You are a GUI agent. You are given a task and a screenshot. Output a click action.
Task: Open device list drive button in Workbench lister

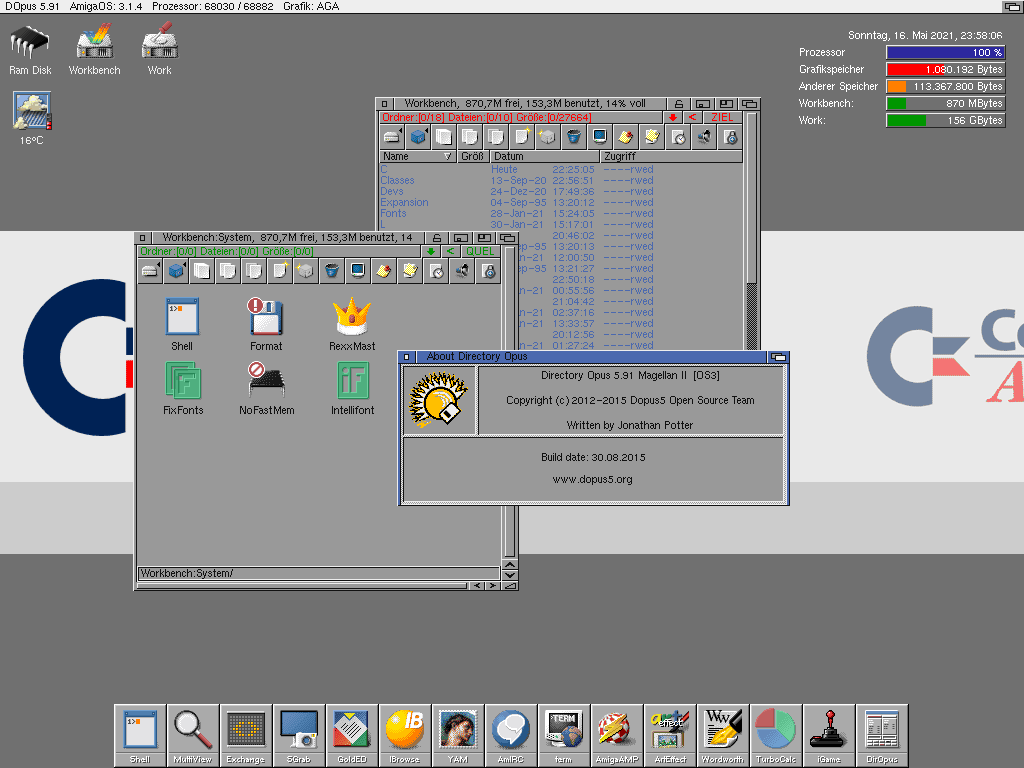point(392,136)
